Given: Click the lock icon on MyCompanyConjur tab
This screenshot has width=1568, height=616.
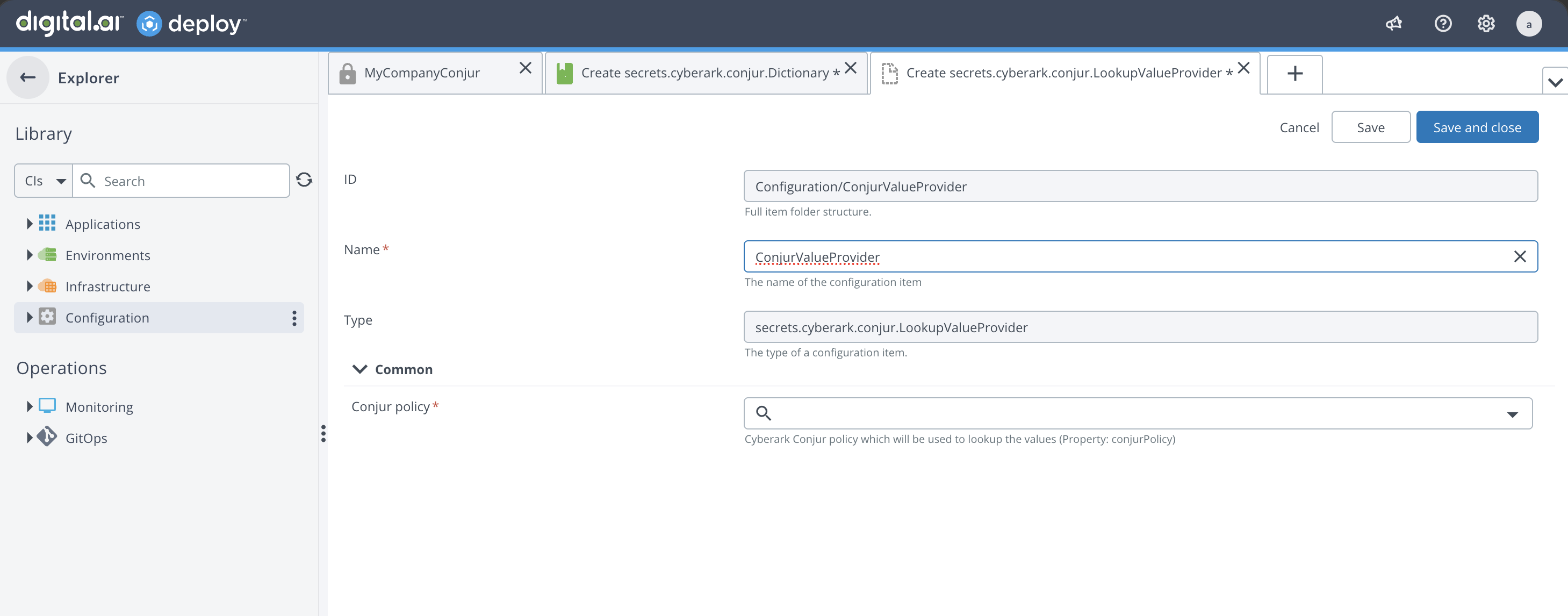Looking at the screenshot, I should pyautogui.click(x=348, y=73).
